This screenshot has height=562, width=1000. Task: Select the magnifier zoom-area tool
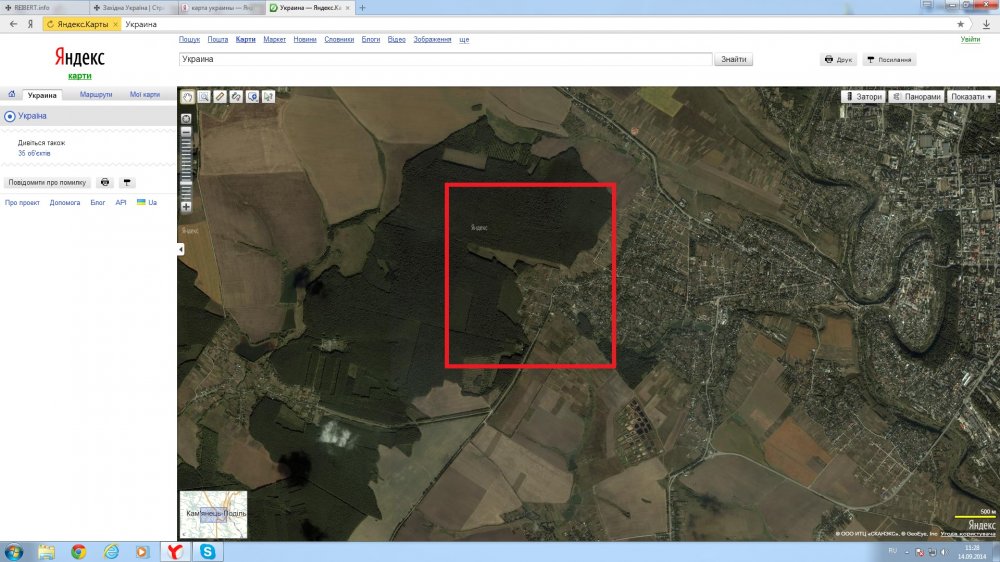pyautogui.click(x=203, y=96)
